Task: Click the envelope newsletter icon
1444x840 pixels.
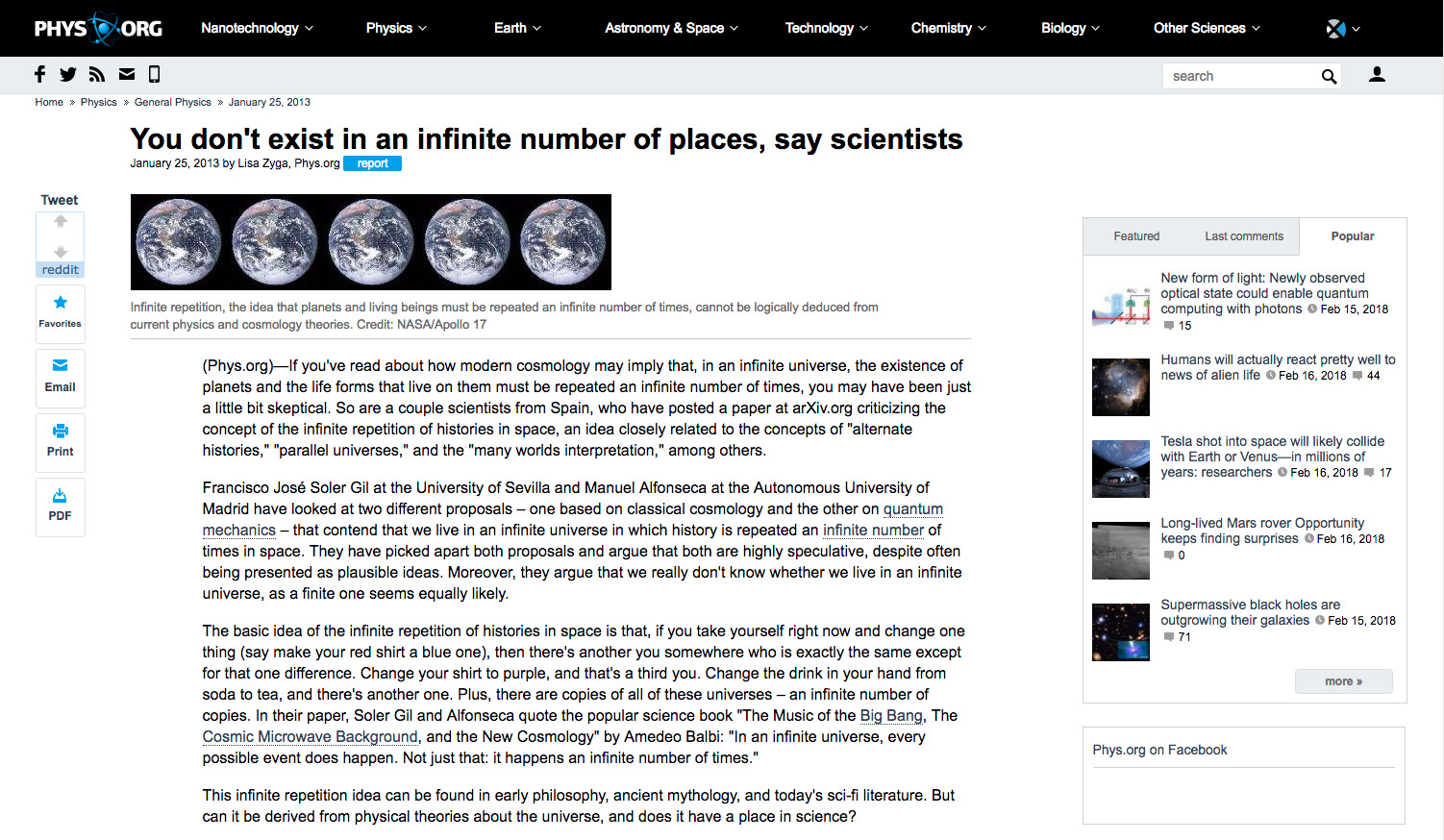Action: pyautogui.click(x=127, y=75)
